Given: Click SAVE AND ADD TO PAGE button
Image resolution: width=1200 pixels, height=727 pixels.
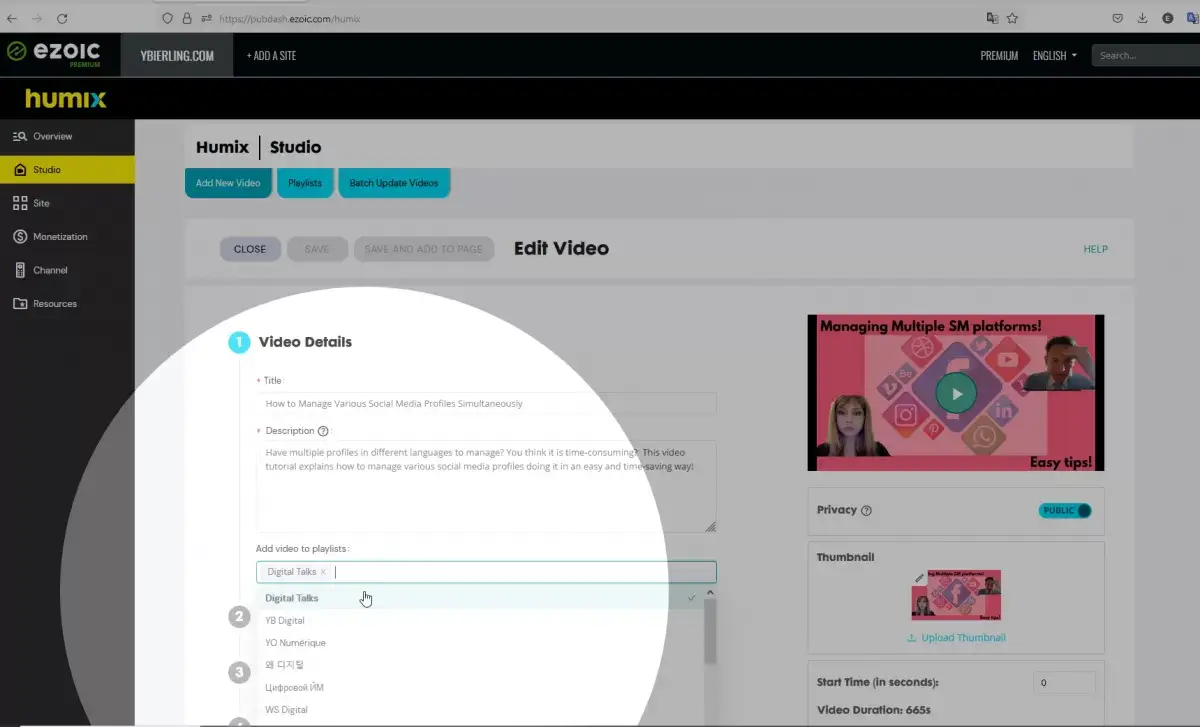Looking at the screenshot, I should [424, 249].
